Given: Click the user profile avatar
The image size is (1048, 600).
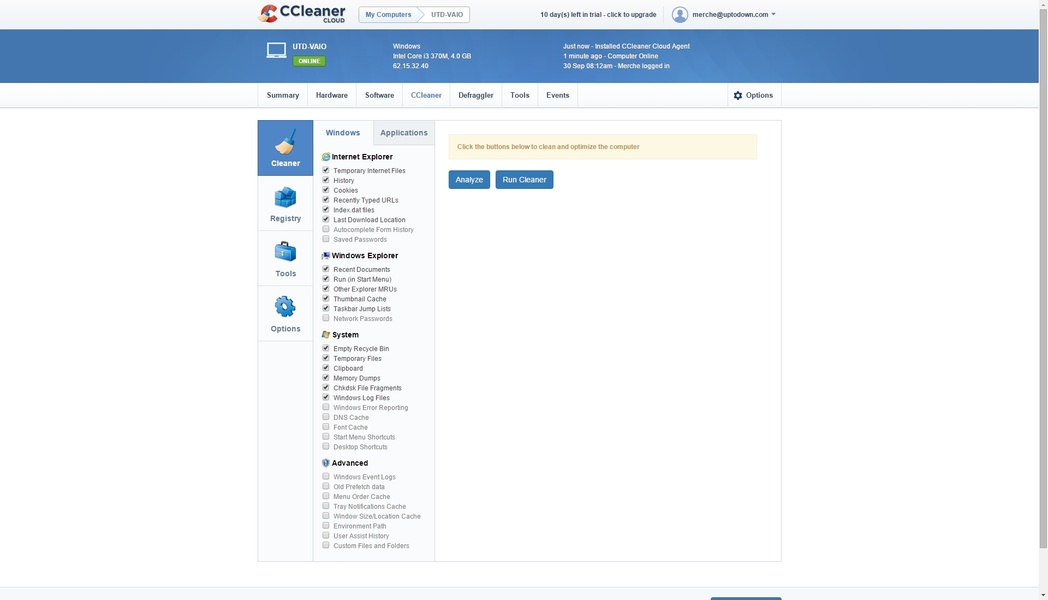Looking at the screenshot, I should pyautogui.click(x=679, y=14).
